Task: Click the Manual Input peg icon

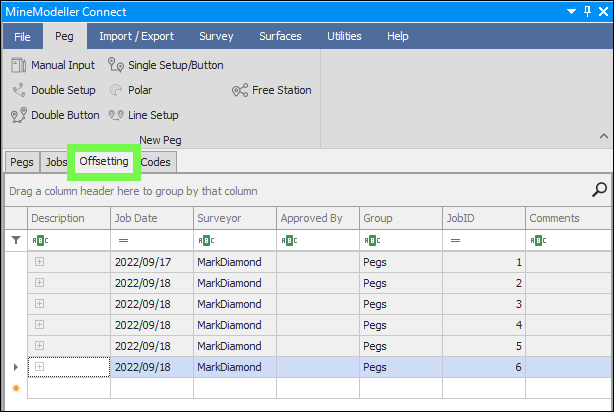Action: point(19,65)
